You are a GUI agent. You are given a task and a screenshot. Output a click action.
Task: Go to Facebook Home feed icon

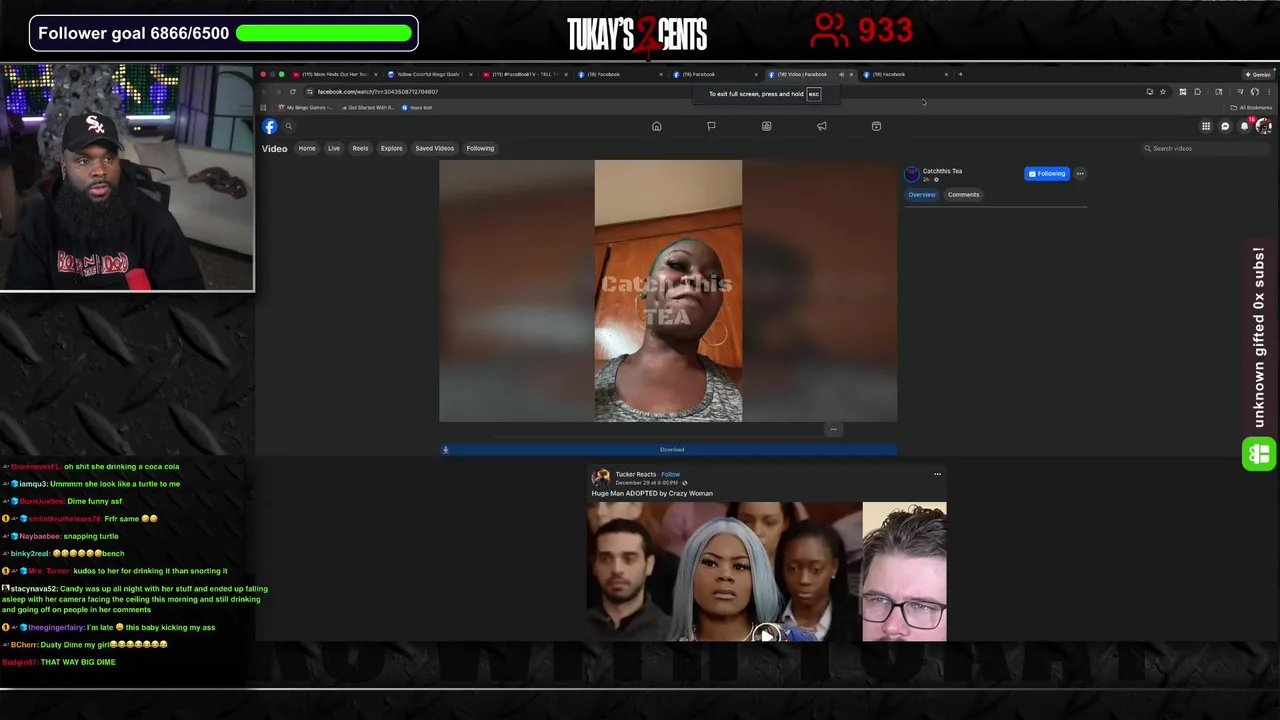pyautogui.click(x=657, y=126)
